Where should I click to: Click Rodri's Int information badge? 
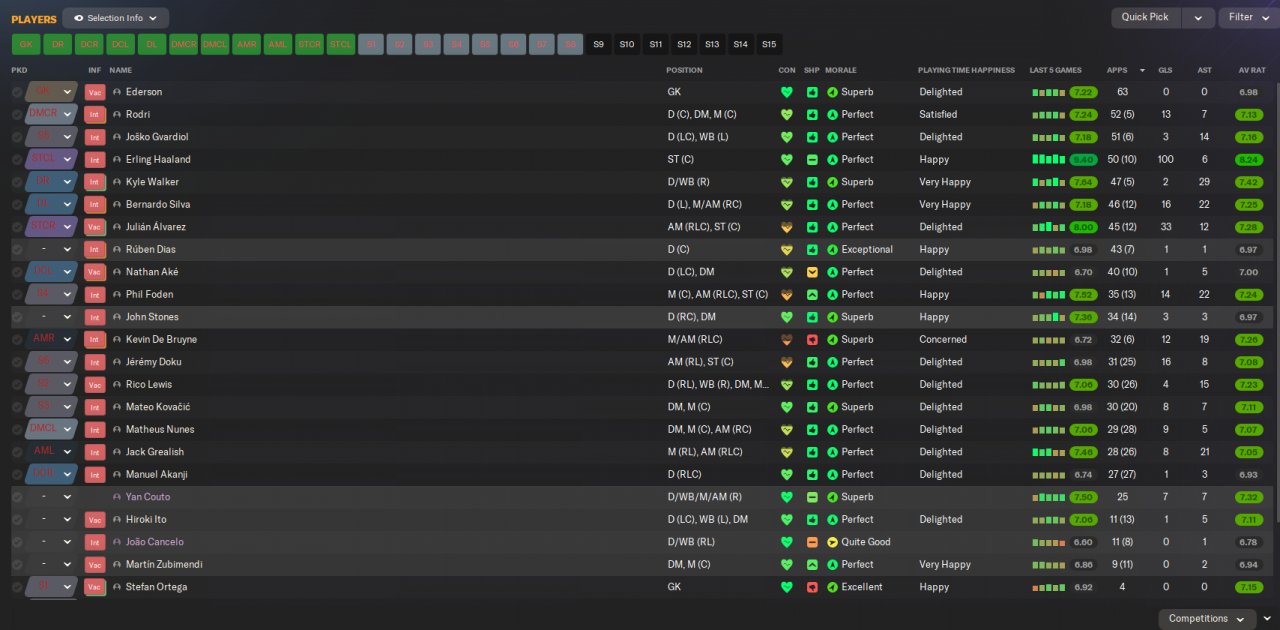95,114
